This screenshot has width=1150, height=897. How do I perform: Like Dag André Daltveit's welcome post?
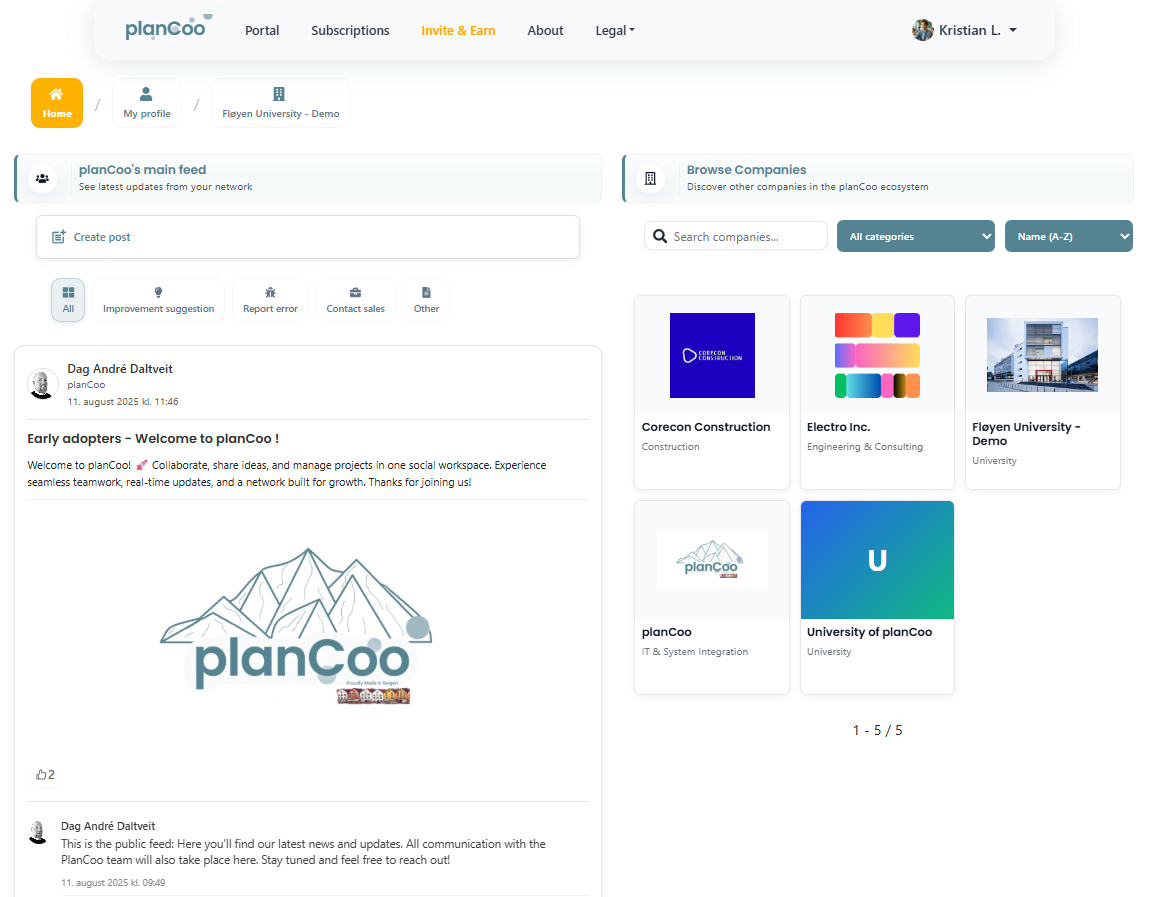pos(44,773)
